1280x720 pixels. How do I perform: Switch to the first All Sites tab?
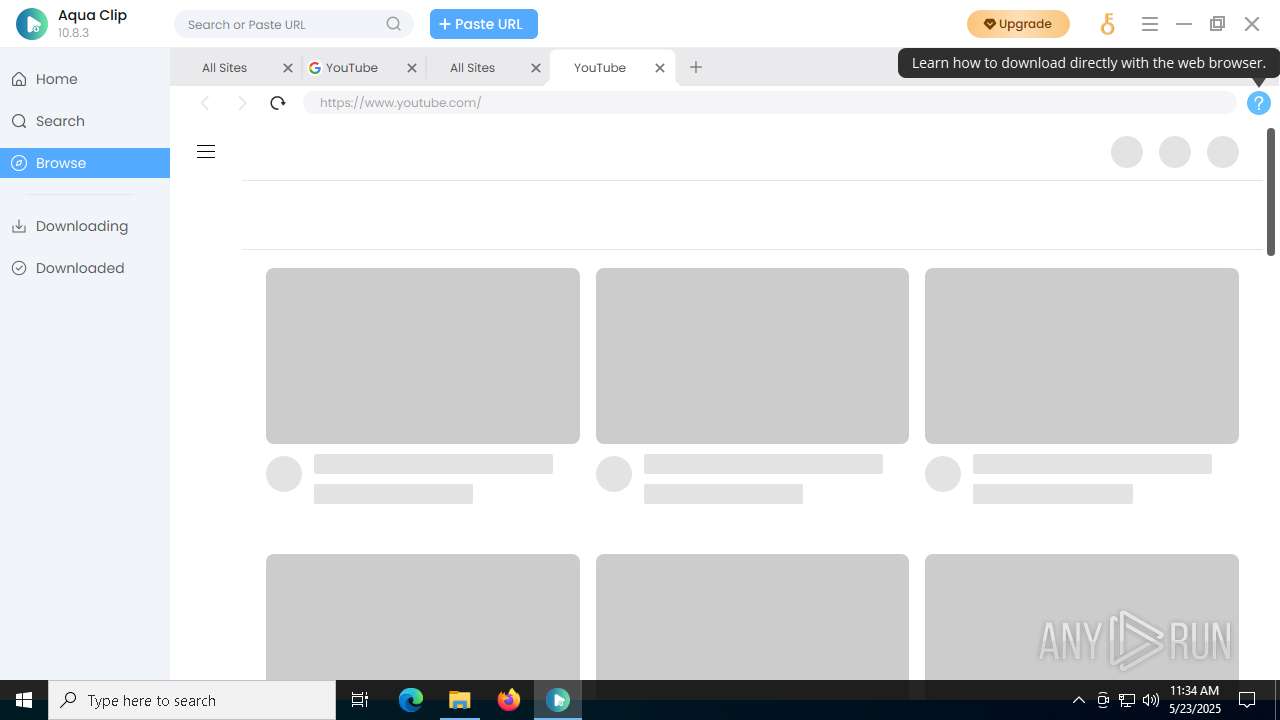[x=225, y=68]
